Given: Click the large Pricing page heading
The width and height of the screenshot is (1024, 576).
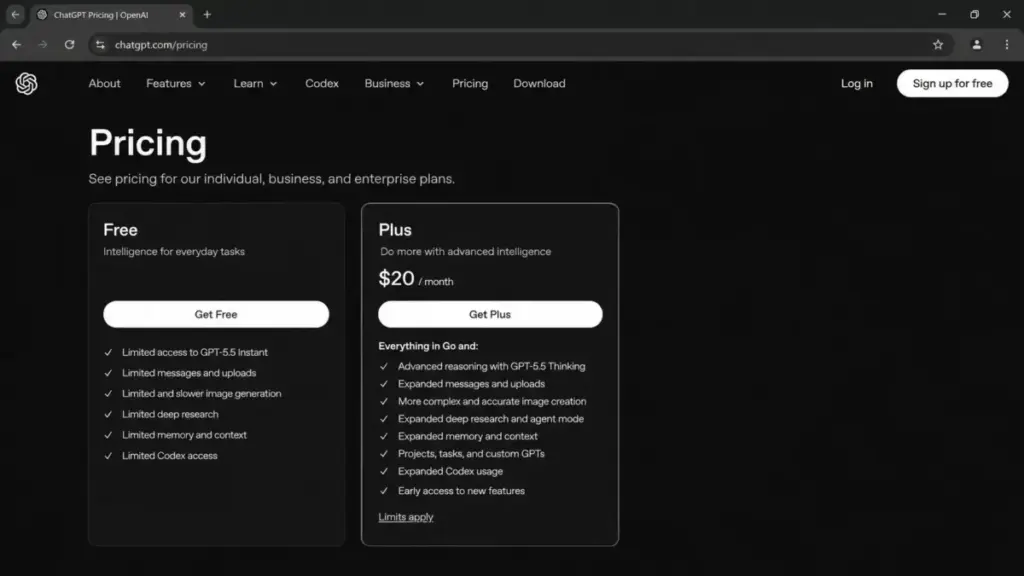Looking at the screenshot, I should pyautogui.click(x=148, y=143).
